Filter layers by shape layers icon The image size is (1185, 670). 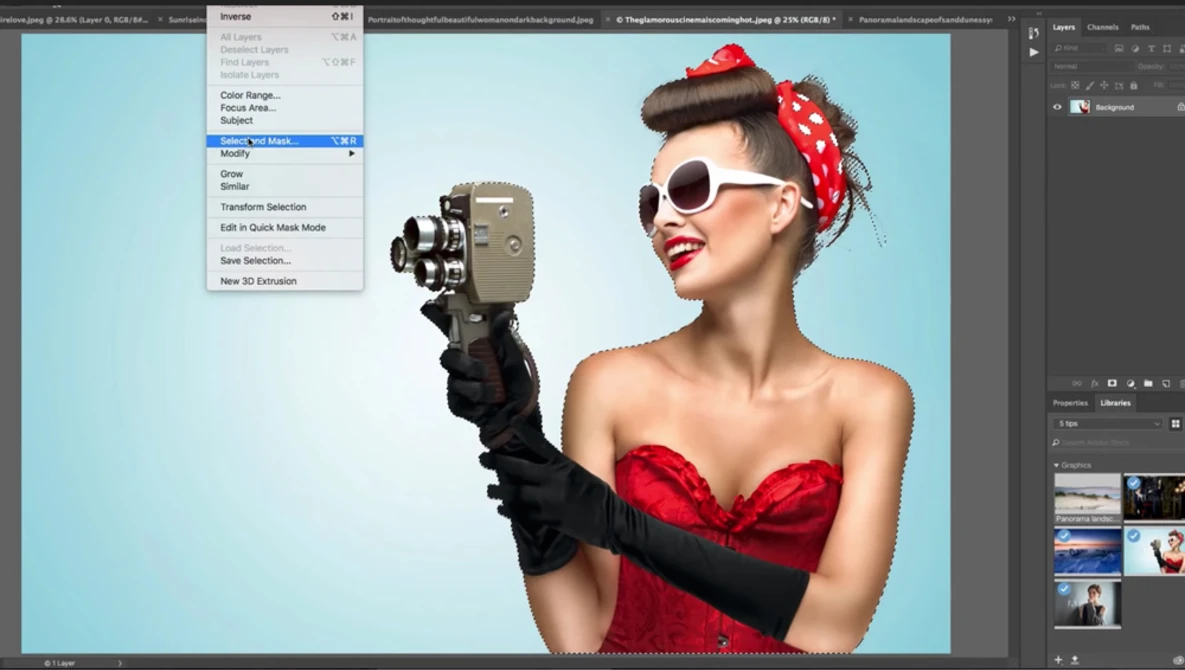point(1167,48)
